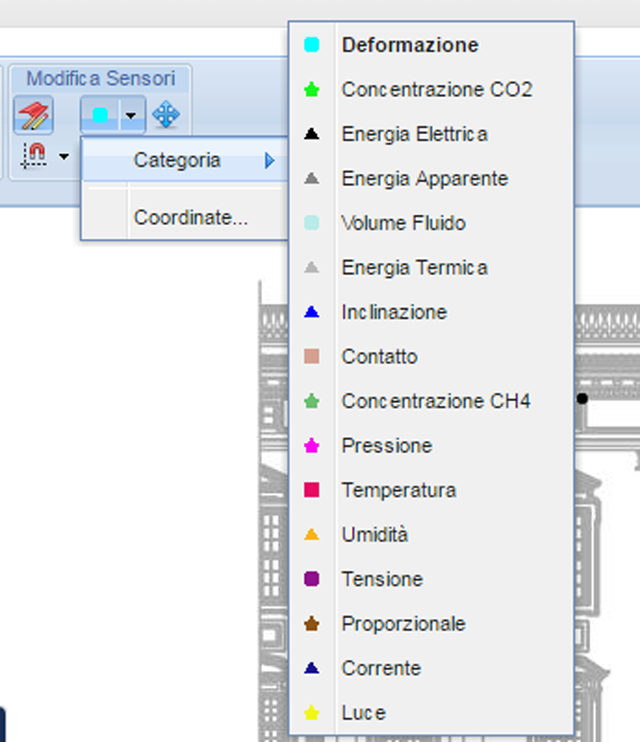Image resolution: width=640 pixels, height=742 pixels.
Task: Expand the Categoria submenu
Action: [180, 160]
